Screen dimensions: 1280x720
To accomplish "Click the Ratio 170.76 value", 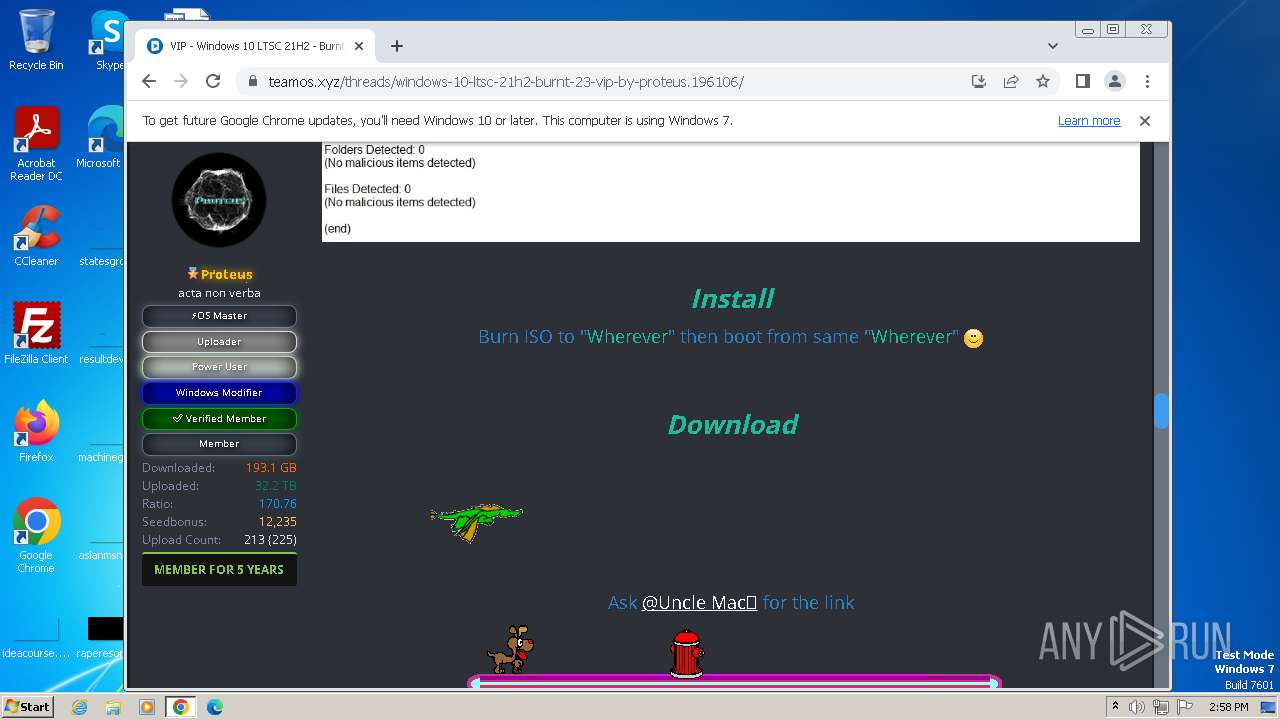I will [277, 504].
